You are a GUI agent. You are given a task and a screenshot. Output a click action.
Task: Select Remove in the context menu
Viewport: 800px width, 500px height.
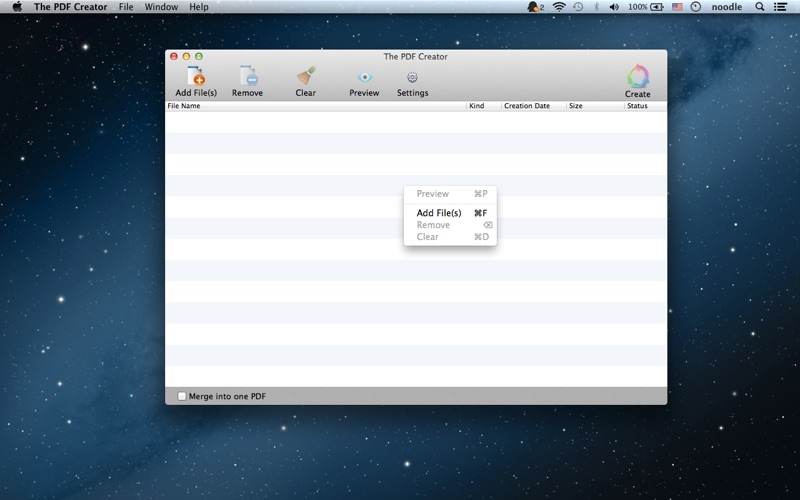point(450,225)
